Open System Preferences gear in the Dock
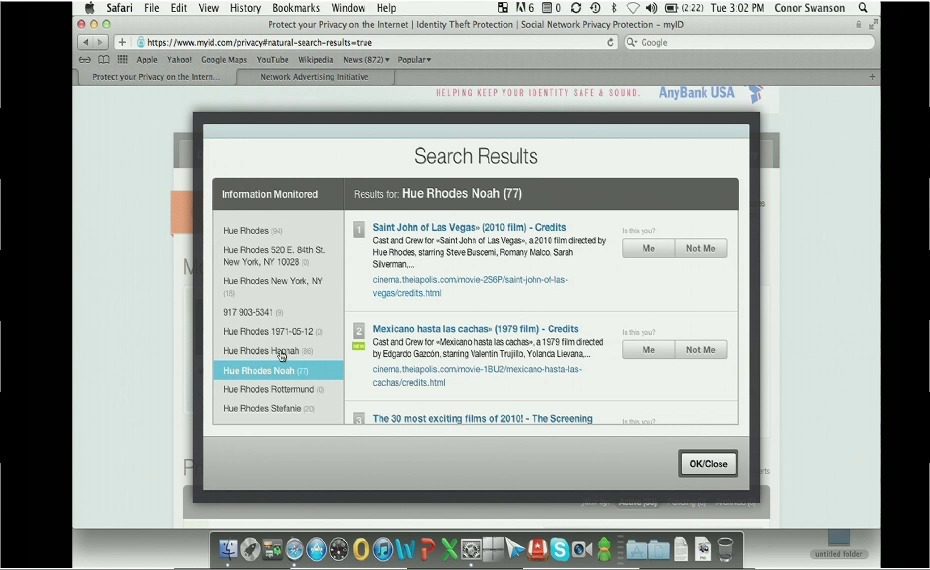 click(471, 549)
